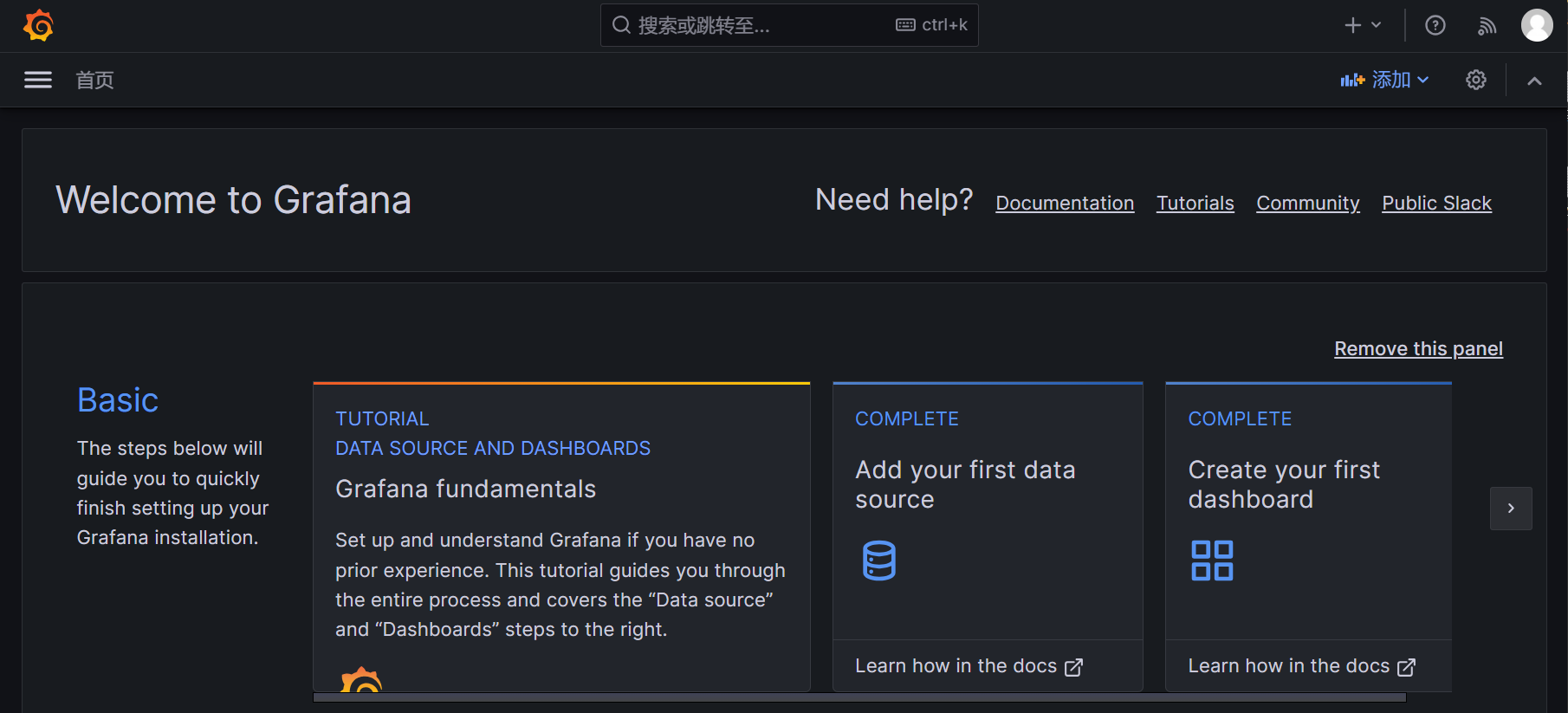Open the hamburger navigation menu
Screen dimensions: 1568x713
[38, 80]
